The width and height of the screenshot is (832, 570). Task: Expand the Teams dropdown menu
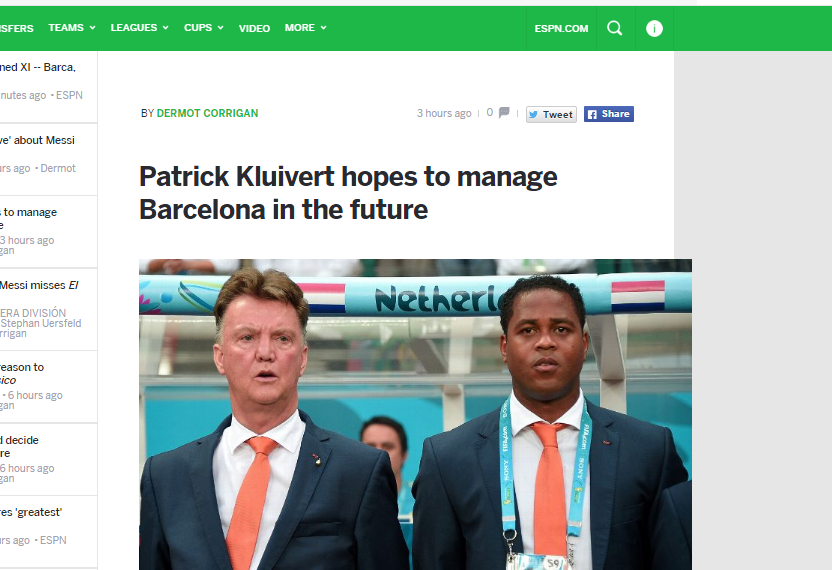tap(72, 28)
